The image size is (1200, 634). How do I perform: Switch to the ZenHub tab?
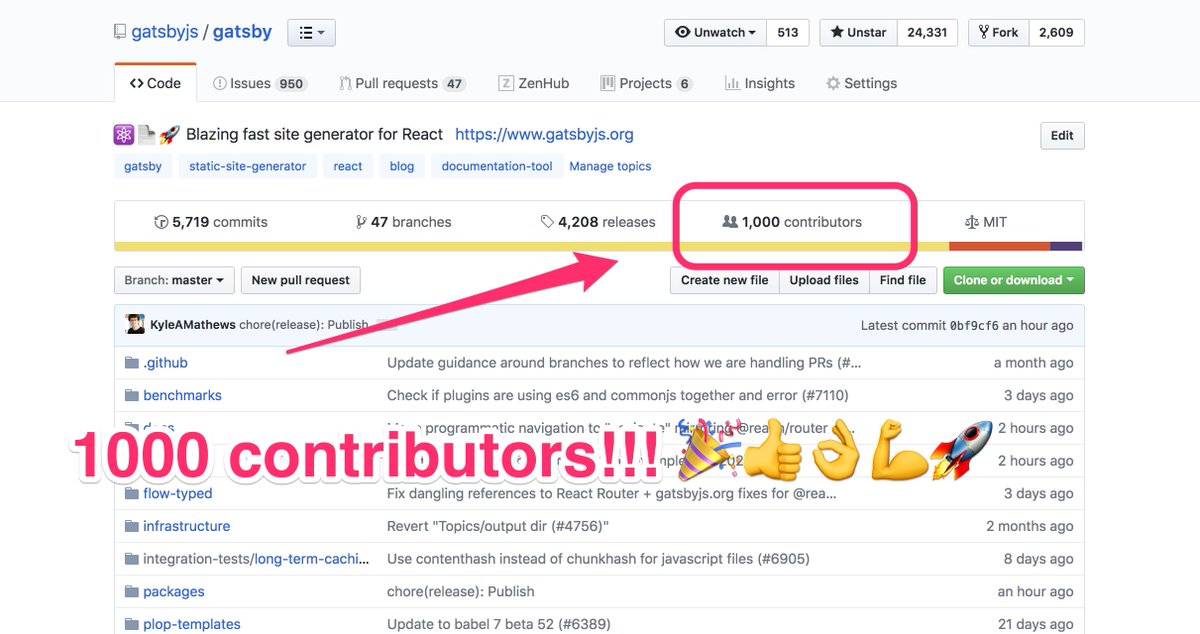(x=534, y=83)
